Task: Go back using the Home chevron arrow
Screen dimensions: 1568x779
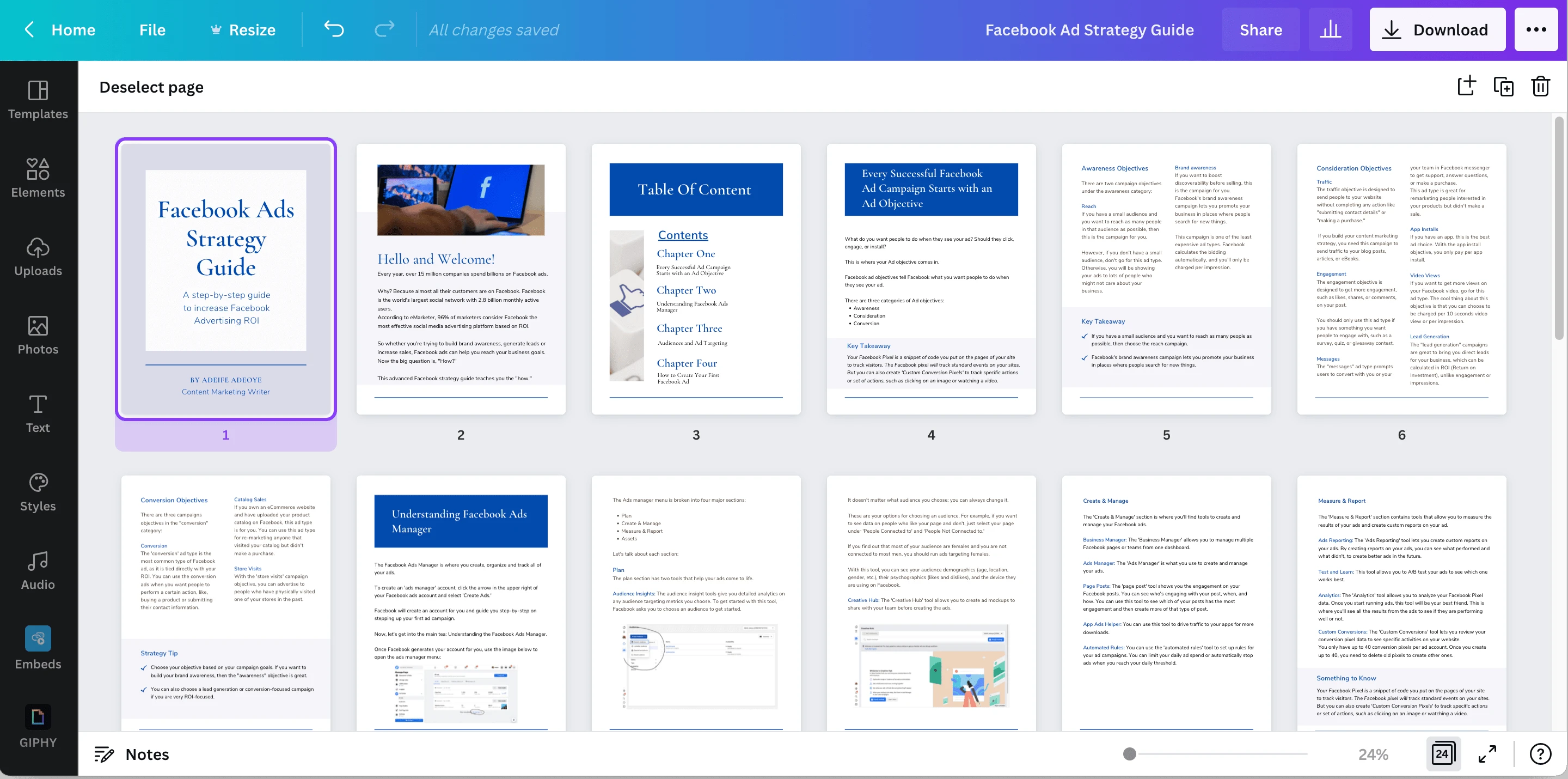Action: [x=29, y=29]
